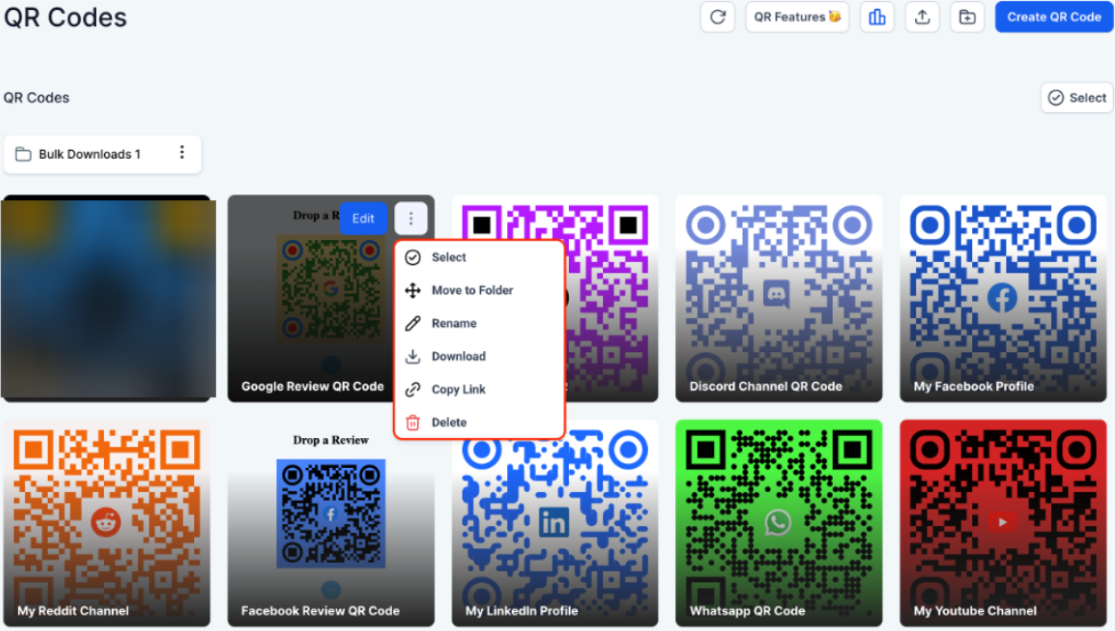Choose Copy Link in the context menu

tap(479, 389)
